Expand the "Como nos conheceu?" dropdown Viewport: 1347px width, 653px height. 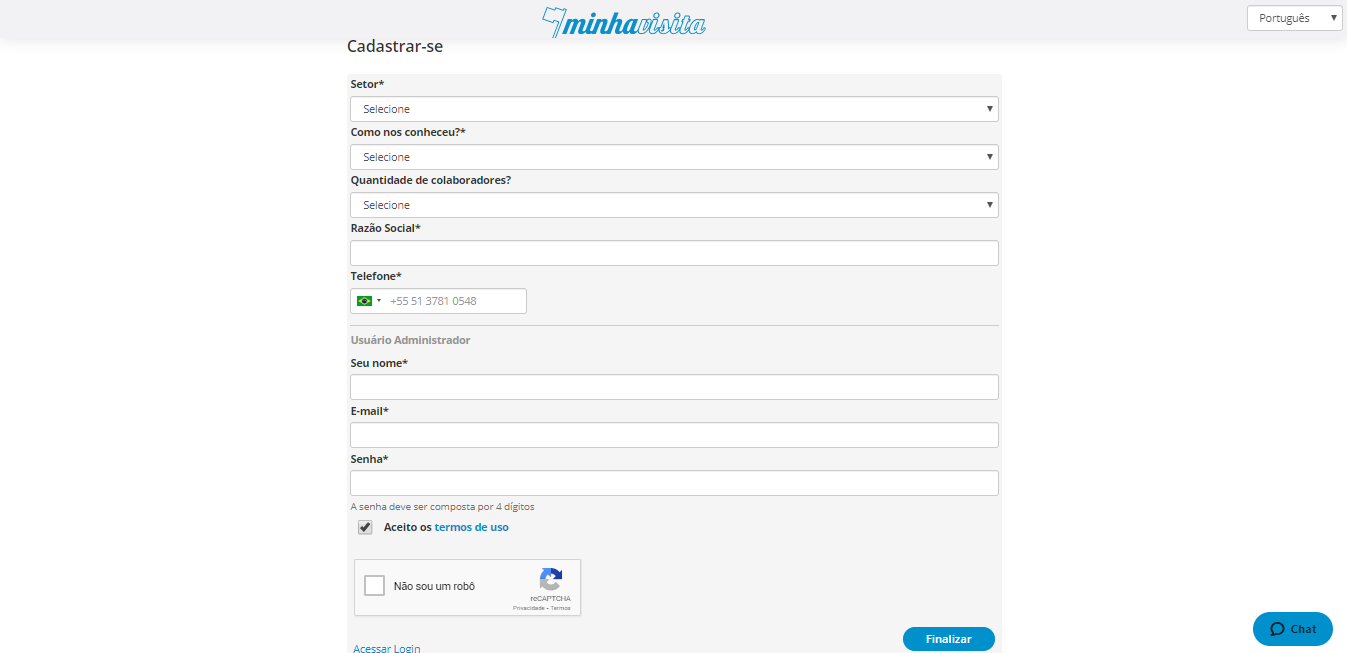673,157
